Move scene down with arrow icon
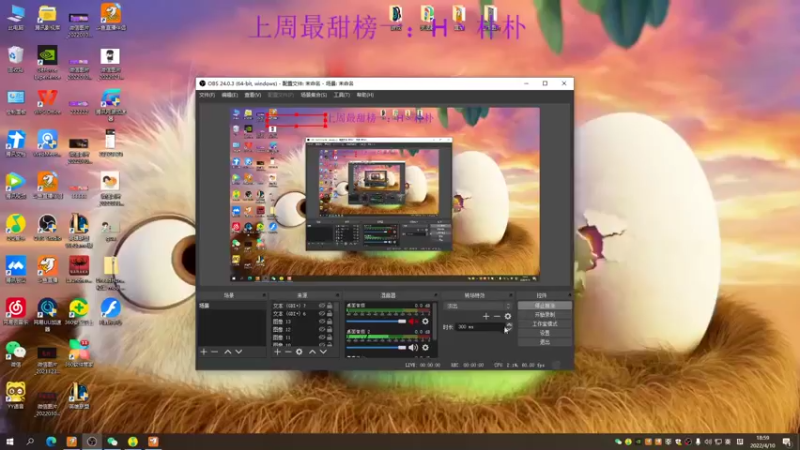 [x=239, y=352]
